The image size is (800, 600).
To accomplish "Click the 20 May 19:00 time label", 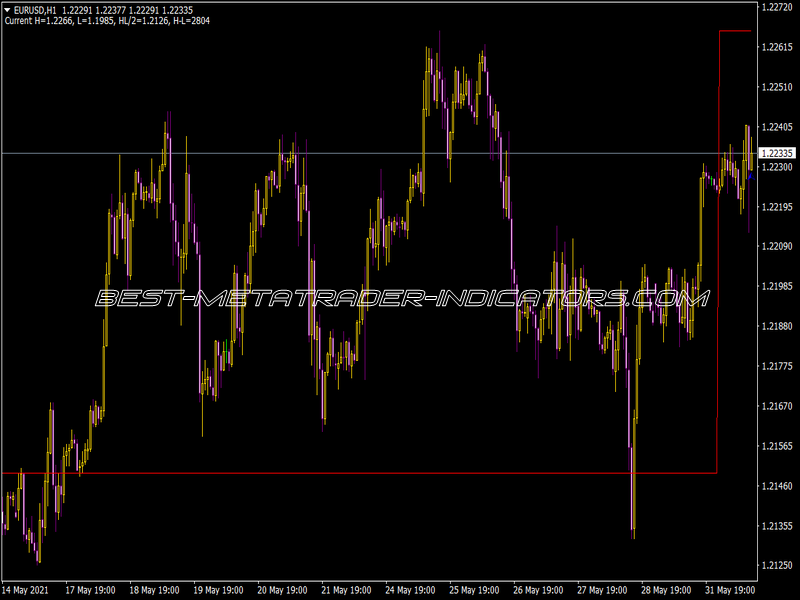I will [282, 590].
